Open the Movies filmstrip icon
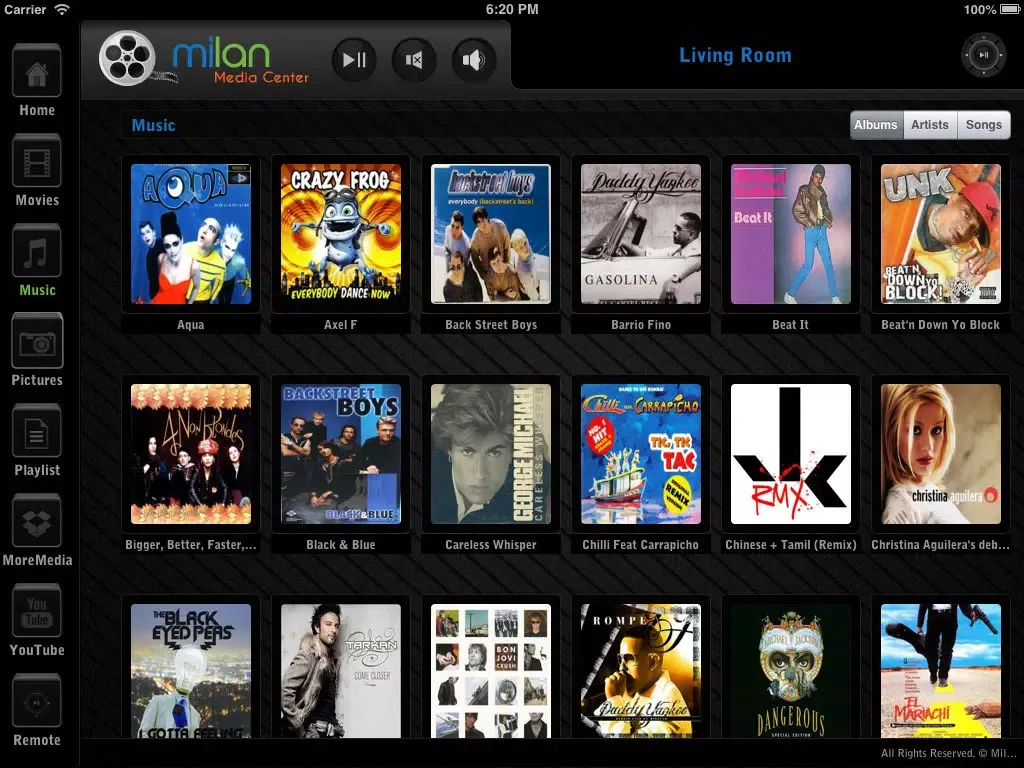Image resolution: width=1024 pixels, height=768 pixels. point(37,162)
